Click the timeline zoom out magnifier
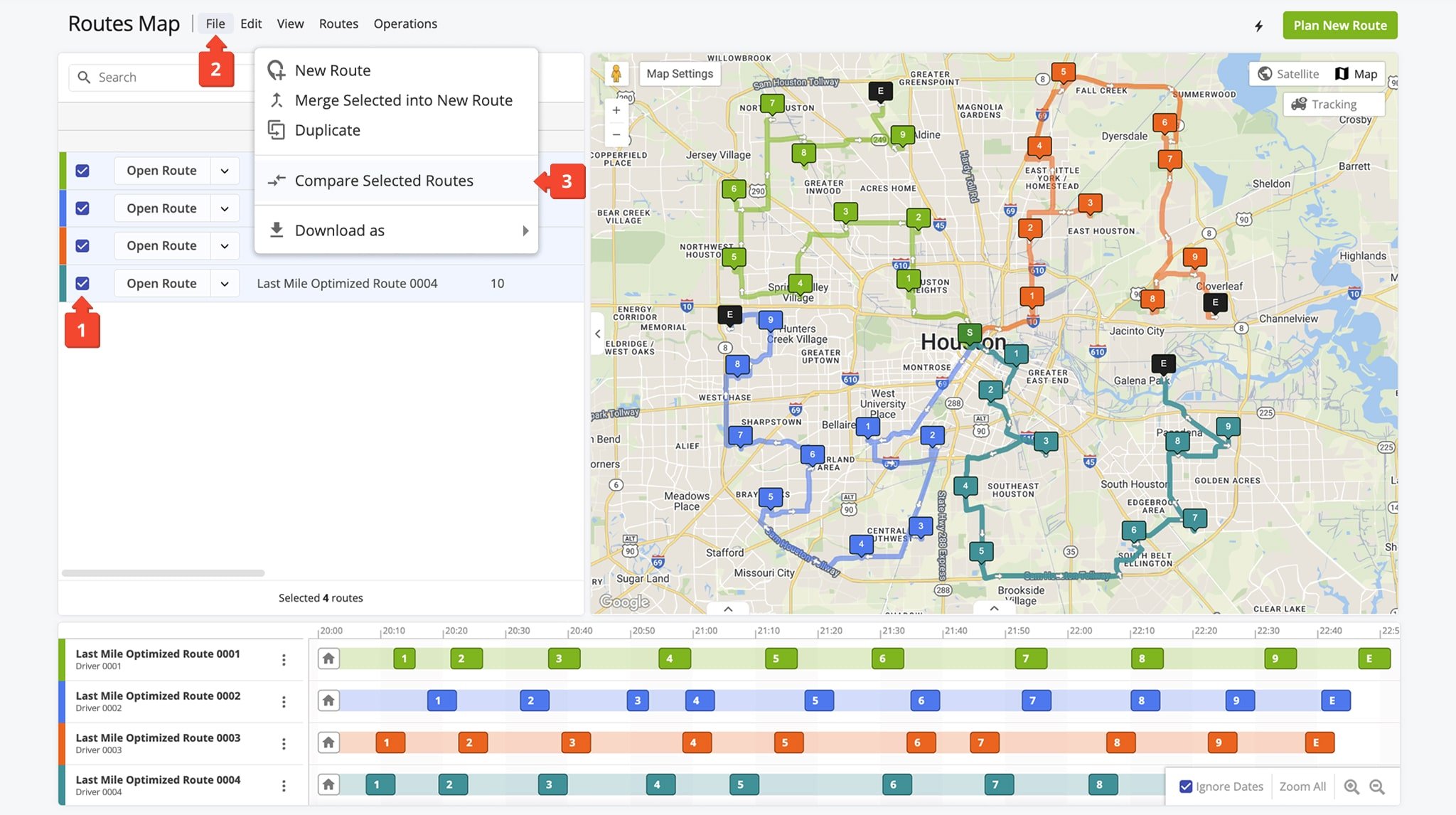This screenshot has height=815, width=1456. point(1377,787)
